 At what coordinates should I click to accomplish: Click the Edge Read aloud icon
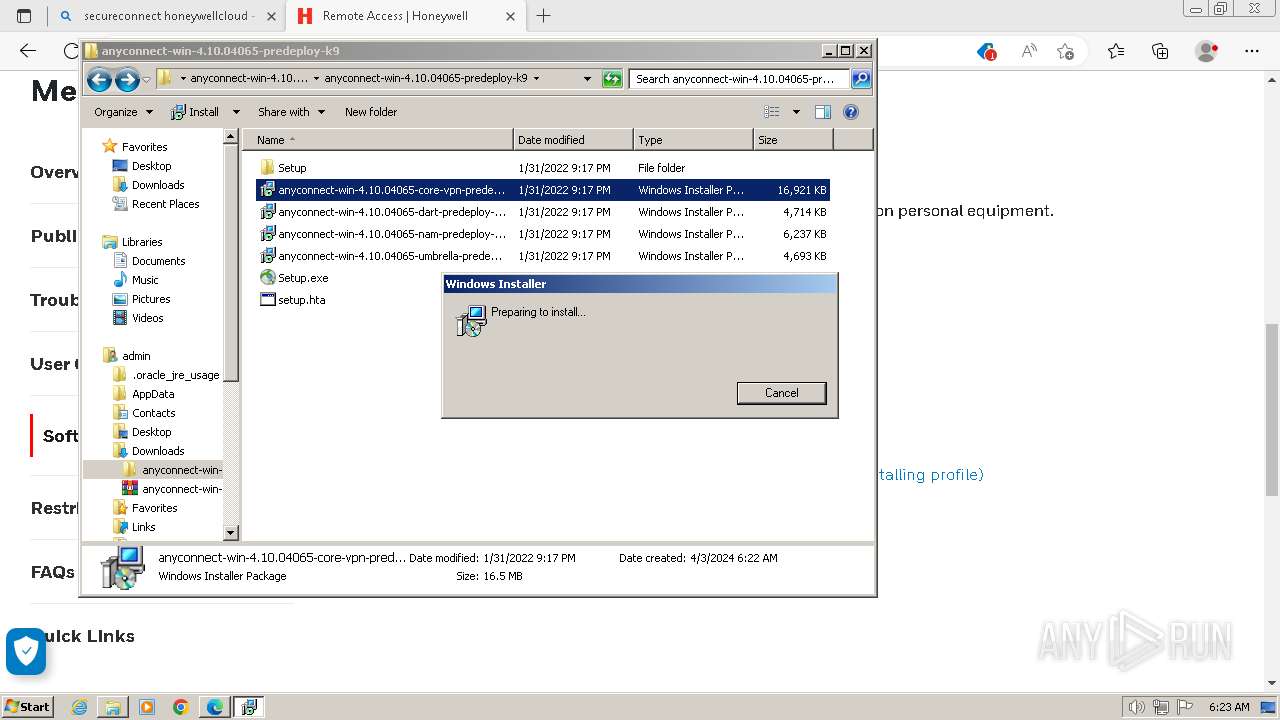point(1028,51)
